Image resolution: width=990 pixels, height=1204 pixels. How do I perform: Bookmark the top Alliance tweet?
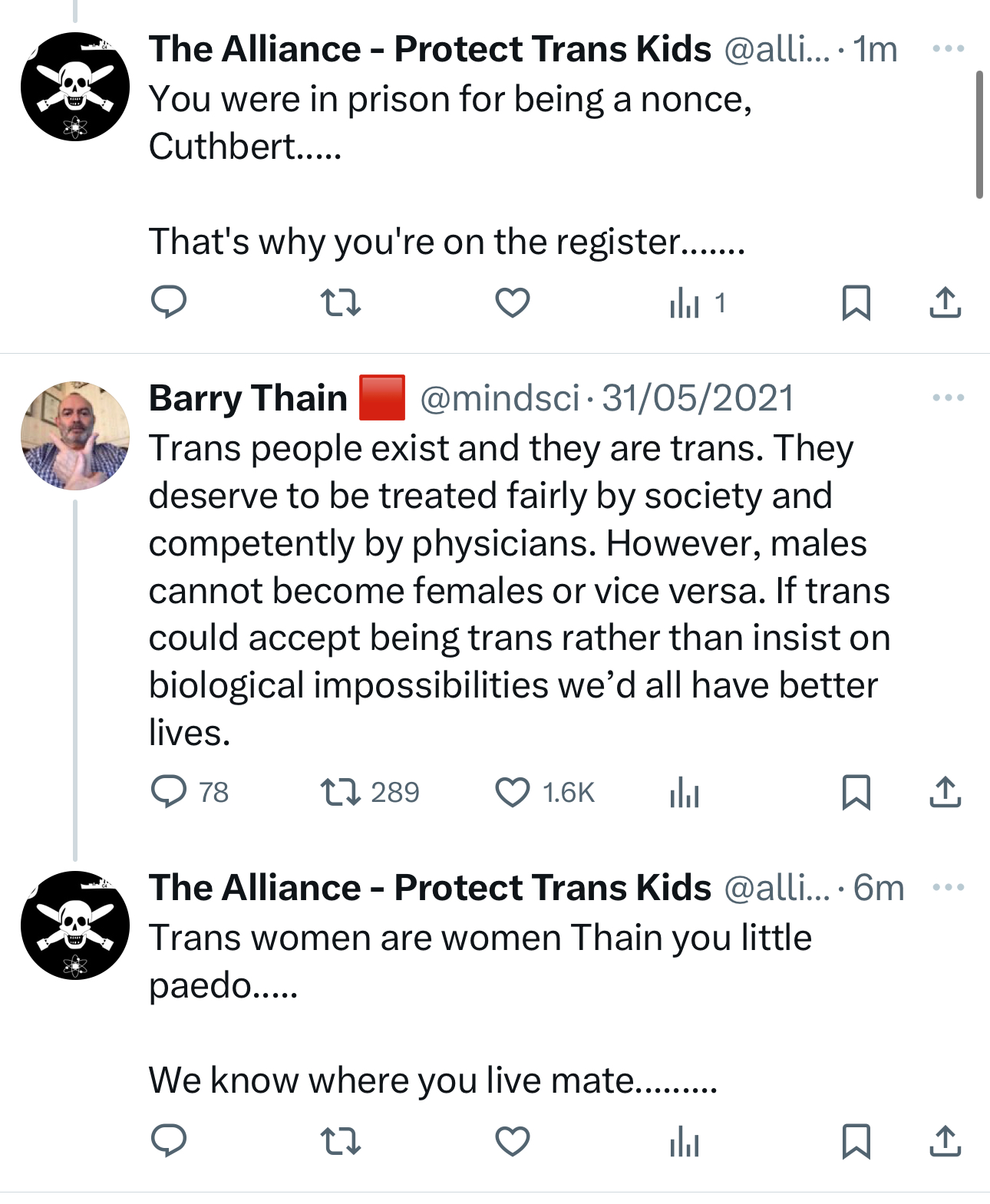pyautogui.click(x=856, y=302)
